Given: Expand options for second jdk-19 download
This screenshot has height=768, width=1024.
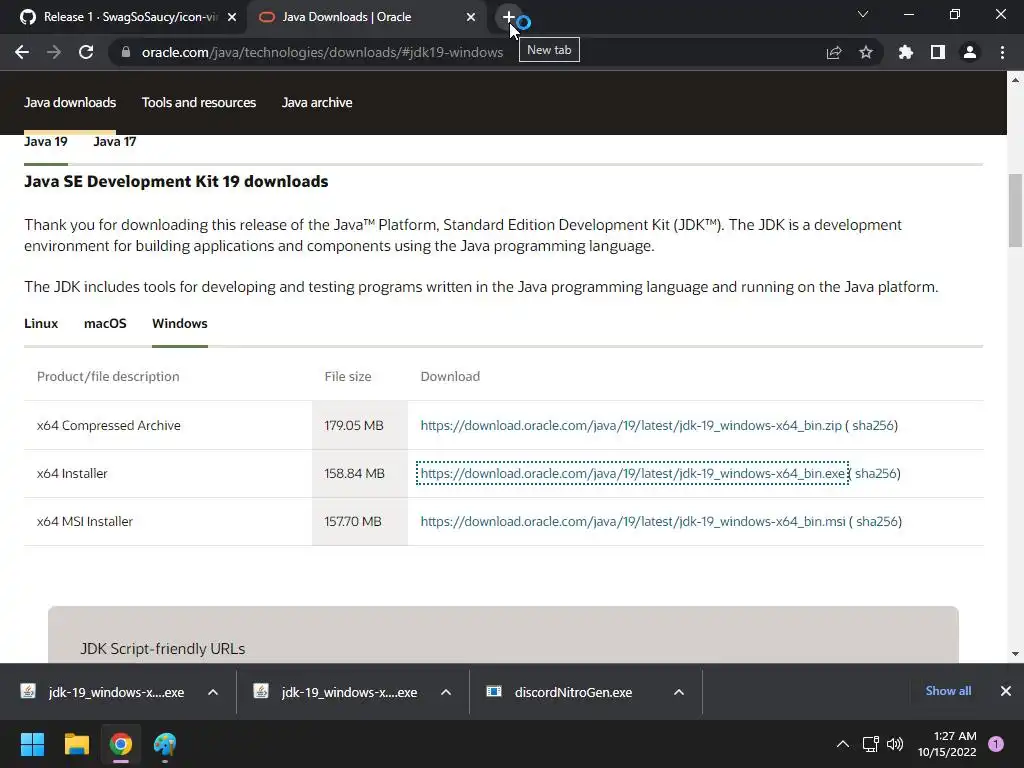Looking at the screenshot, I should [446, 692].
